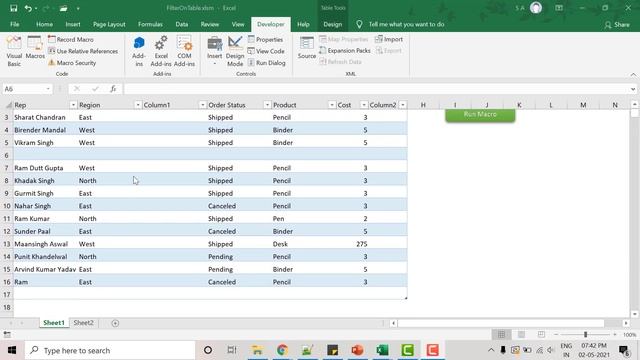Open Chrome from the taskbar
The image size is (640, 360).
coord(282,350)
